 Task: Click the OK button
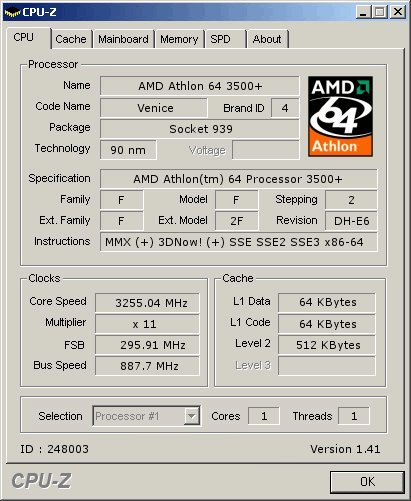tap(367, 482)
